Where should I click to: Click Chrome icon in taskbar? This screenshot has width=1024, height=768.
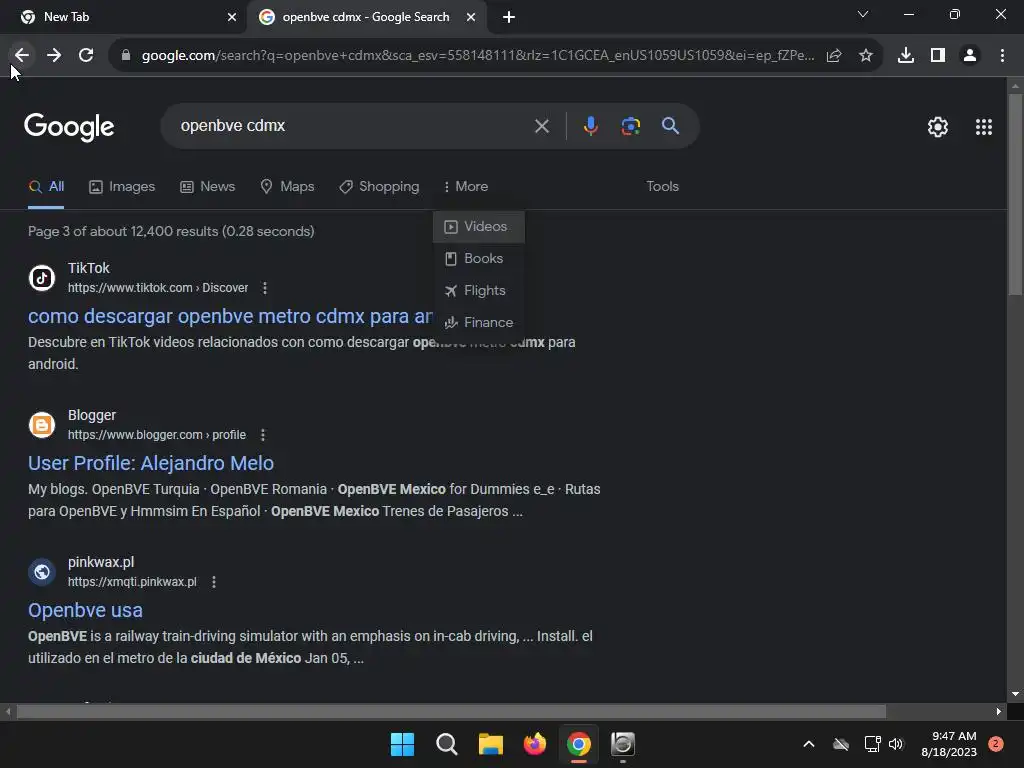[x=579, y=744]
